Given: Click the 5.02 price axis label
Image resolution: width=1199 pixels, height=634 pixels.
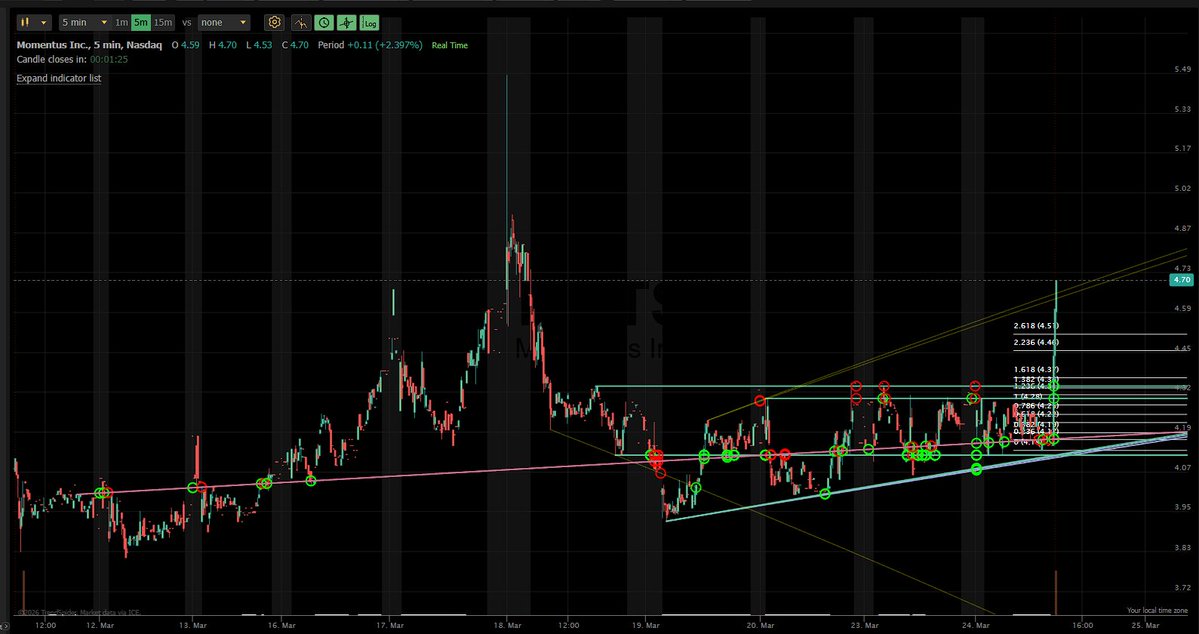Looking at the screenshot, I should tap(1181, 188).
